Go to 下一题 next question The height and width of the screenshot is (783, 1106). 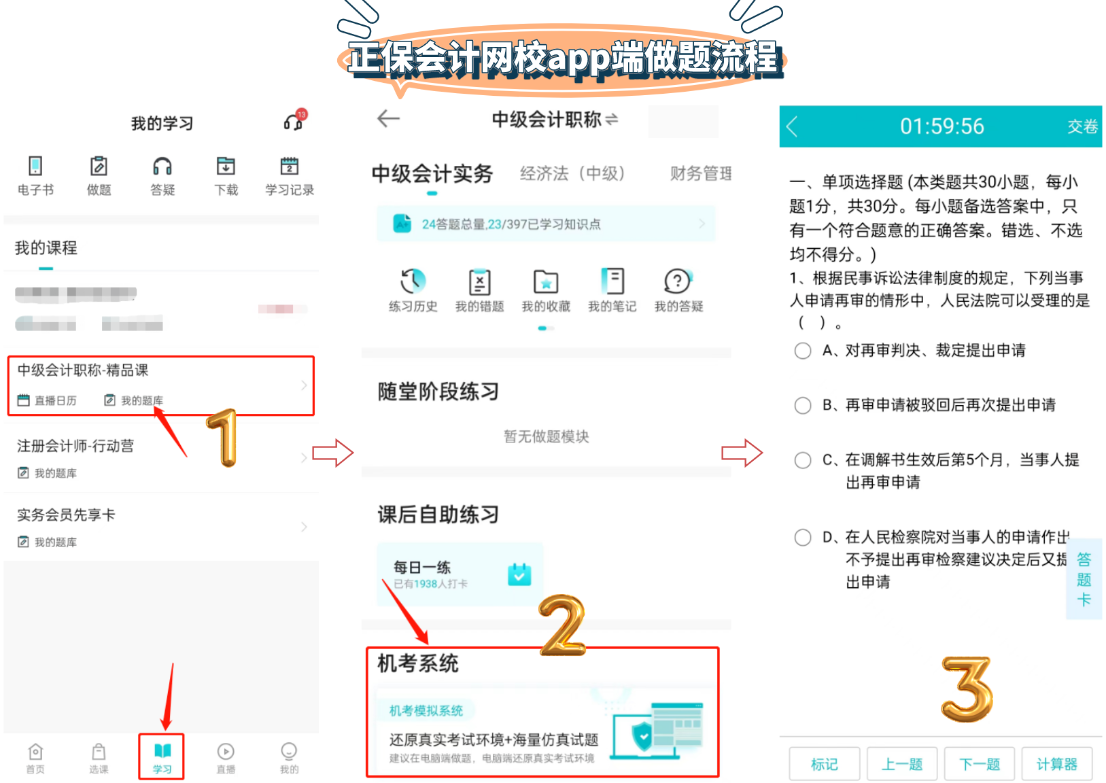pos(980,763)
